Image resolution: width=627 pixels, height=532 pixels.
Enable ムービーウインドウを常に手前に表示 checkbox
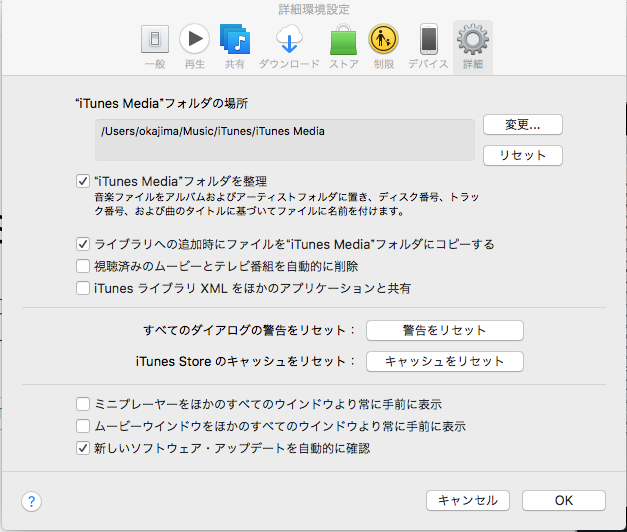(x=83, y=426)
